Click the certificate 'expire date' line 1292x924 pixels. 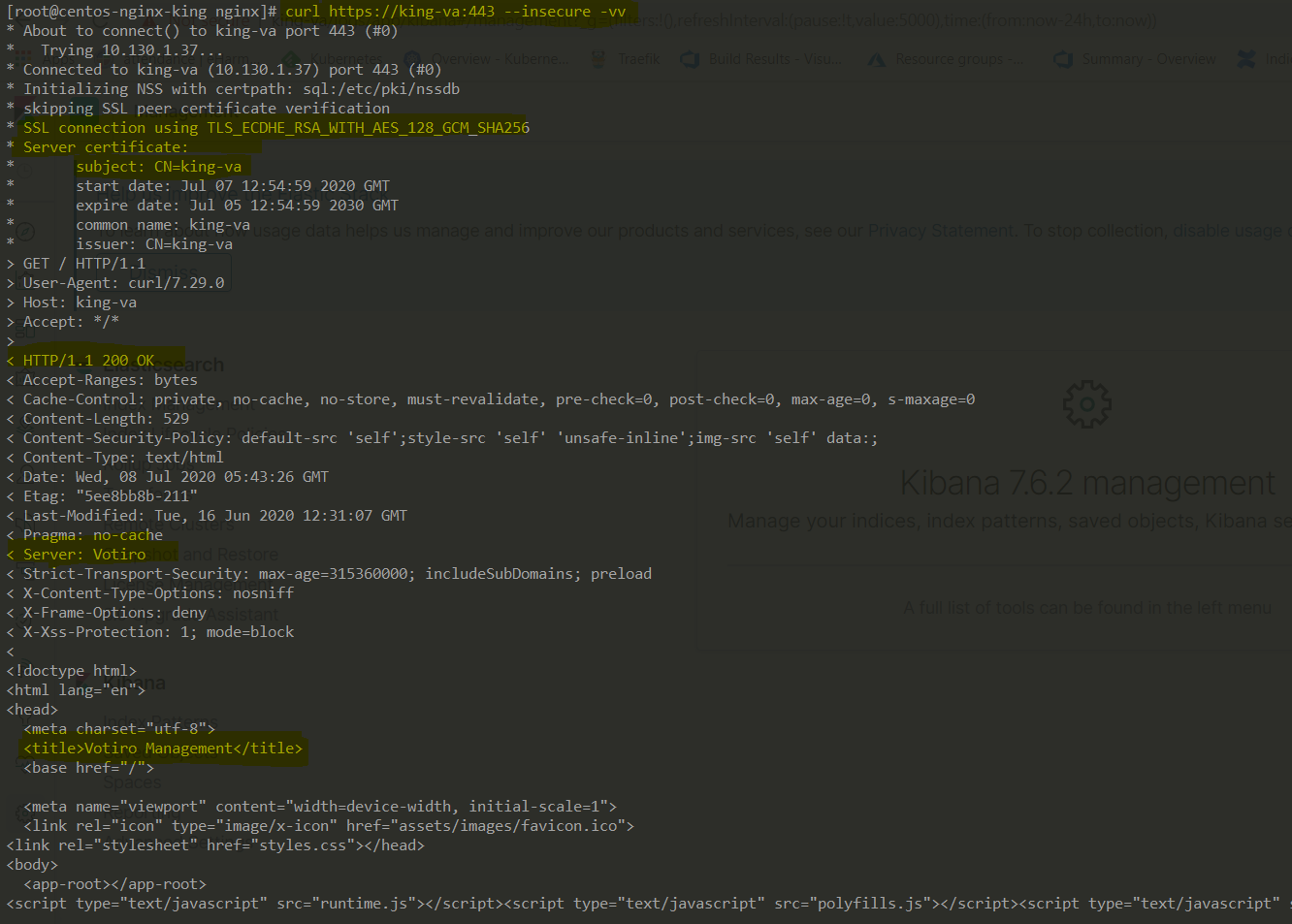point(237,206)
